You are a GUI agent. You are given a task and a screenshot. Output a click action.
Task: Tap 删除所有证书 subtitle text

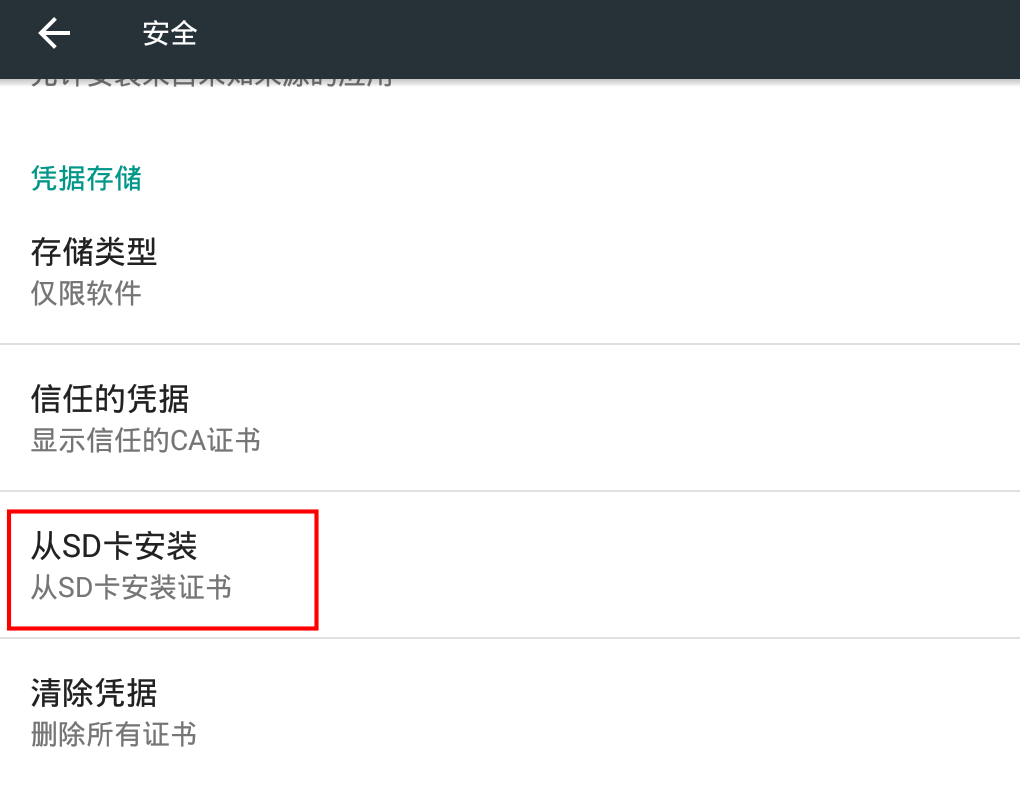pos(114,735)
